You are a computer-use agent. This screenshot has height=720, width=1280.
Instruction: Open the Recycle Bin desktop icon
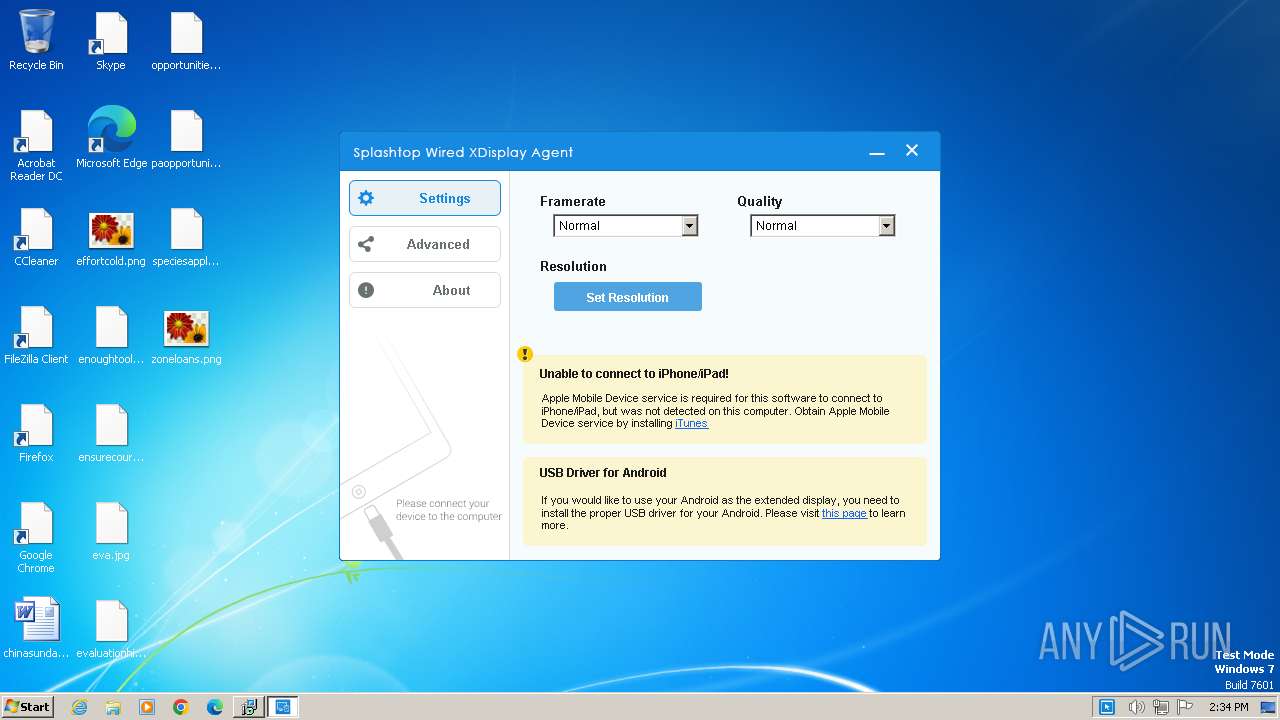[x=36, y=41]
